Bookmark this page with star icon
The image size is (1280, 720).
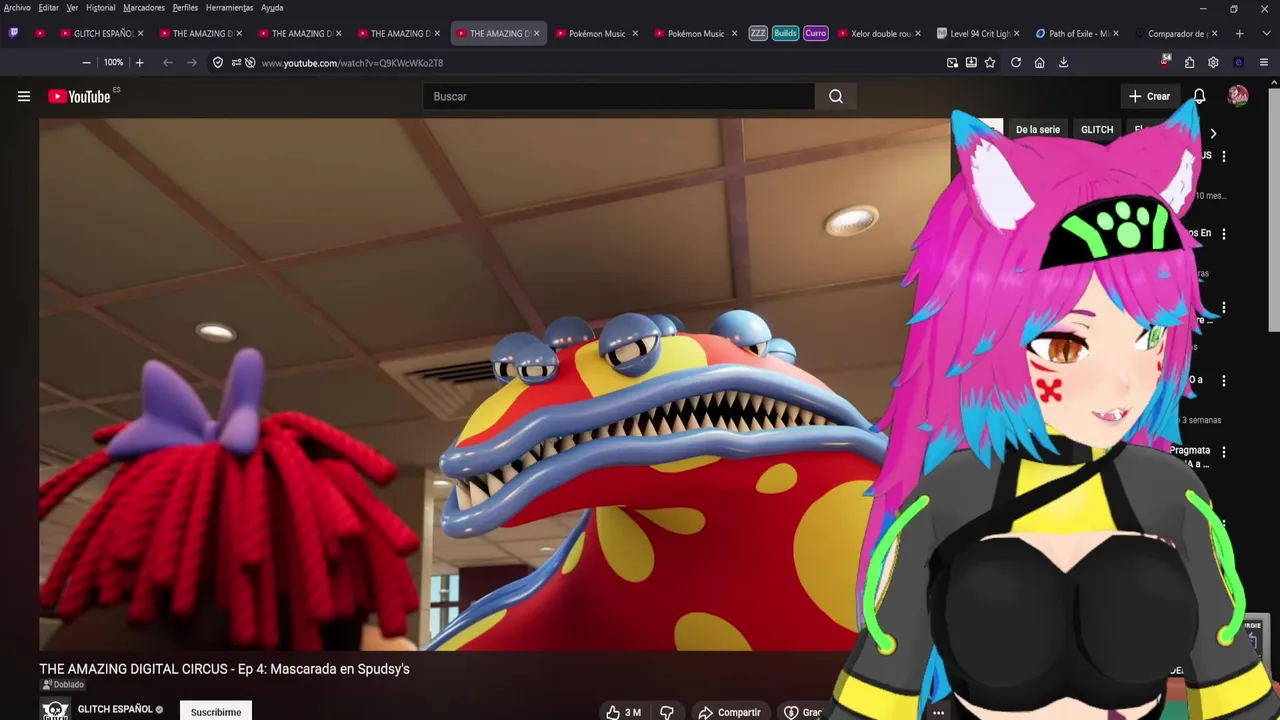pos(990,62)
